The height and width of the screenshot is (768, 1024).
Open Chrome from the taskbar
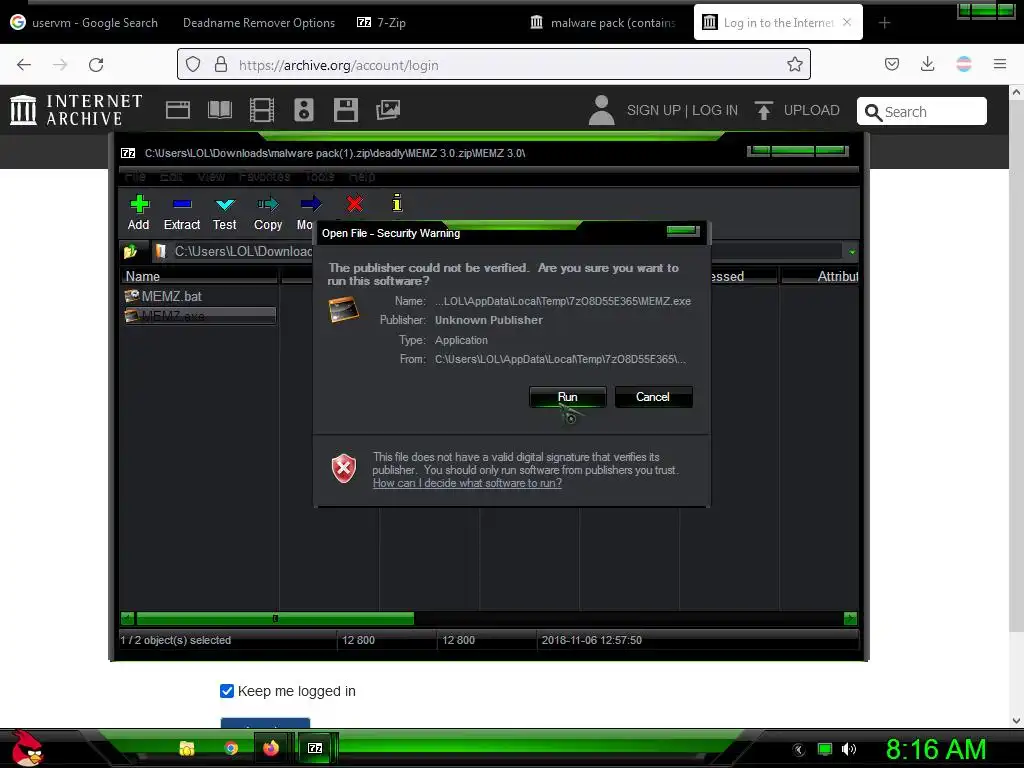point(231,748)
